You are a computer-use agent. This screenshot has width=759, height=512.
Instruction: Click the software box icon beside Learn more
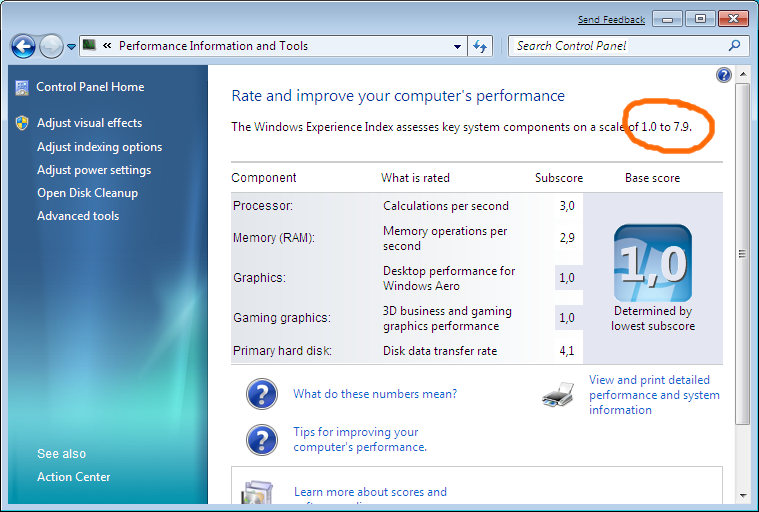[x=257, y=492]
